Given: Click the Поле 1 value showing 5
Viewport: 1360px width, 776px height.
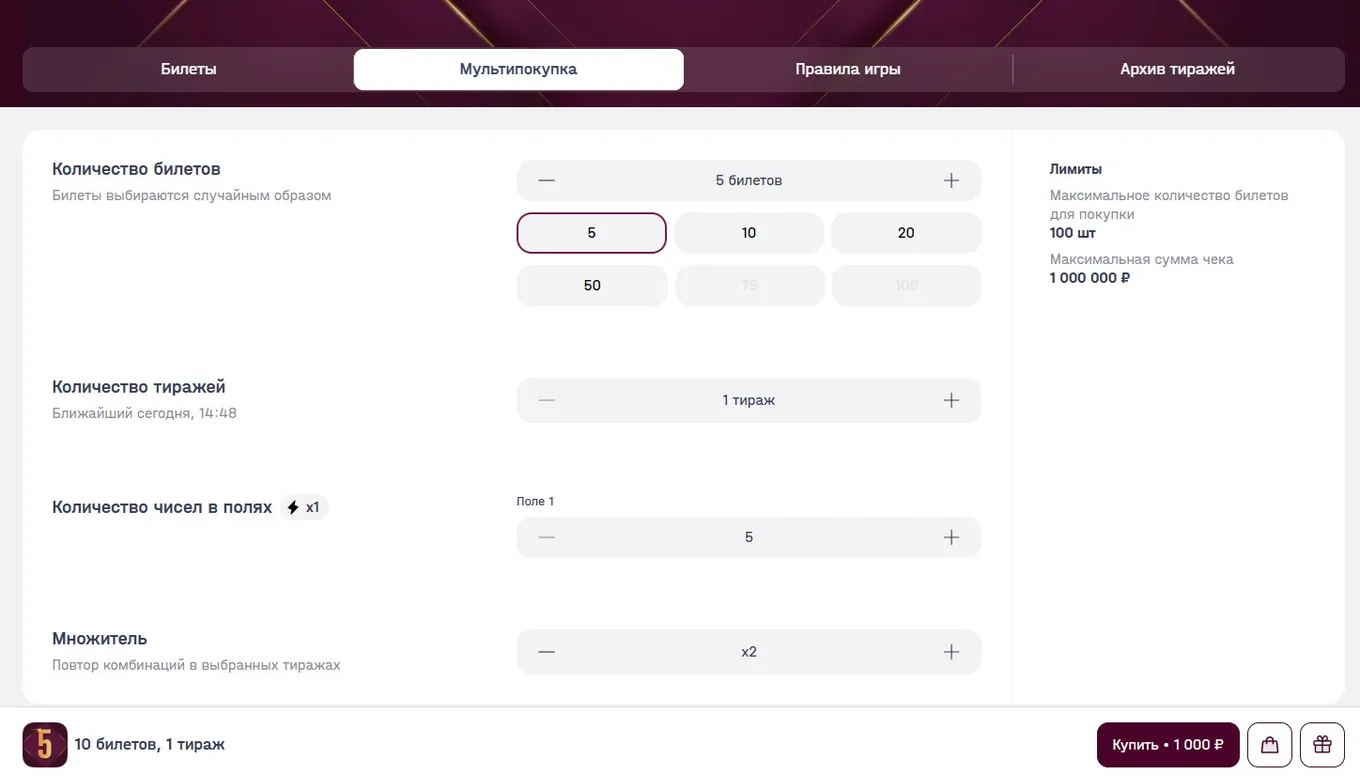Looking at the screenshot, I should [x=749, y=538].
